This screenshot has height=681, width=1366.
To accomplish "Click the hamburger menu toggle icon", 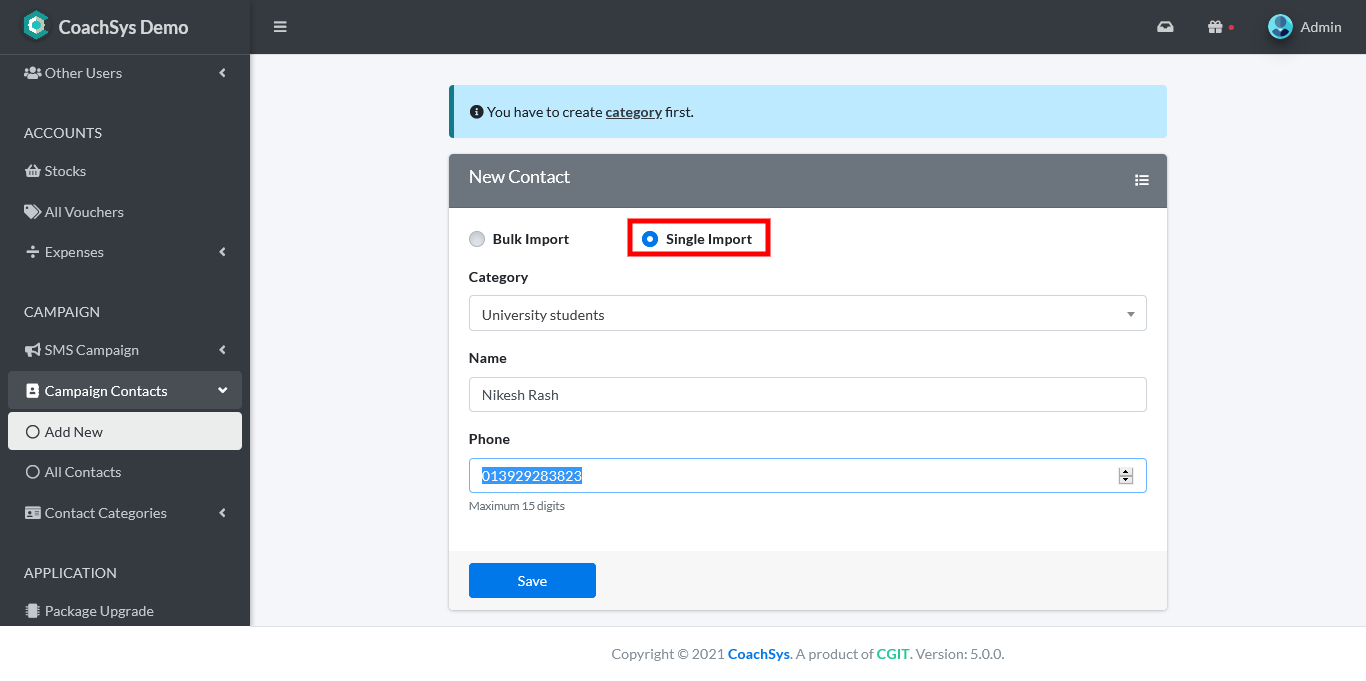I will (280, 27).
